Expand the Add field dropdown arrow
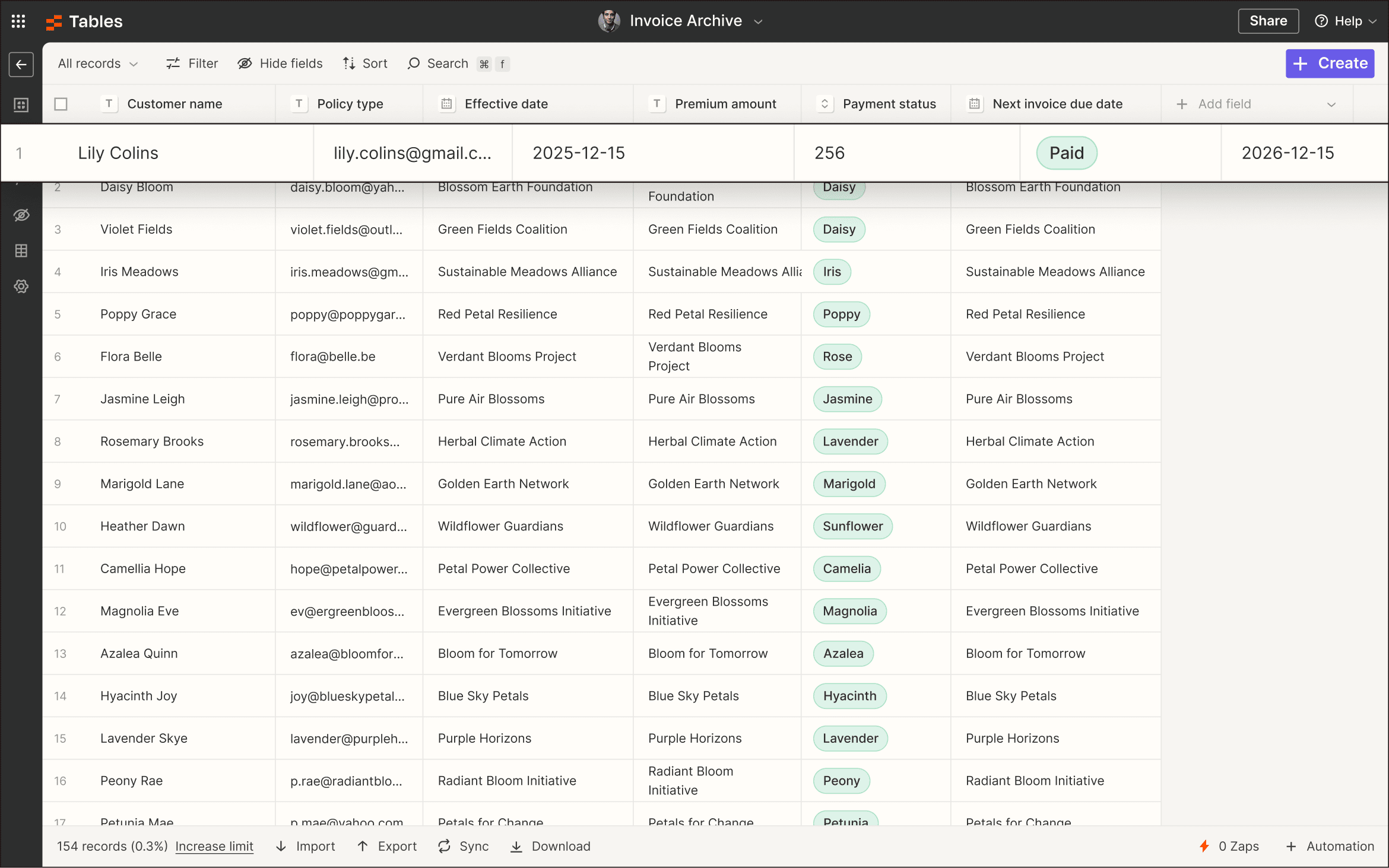 (1334, 103)
